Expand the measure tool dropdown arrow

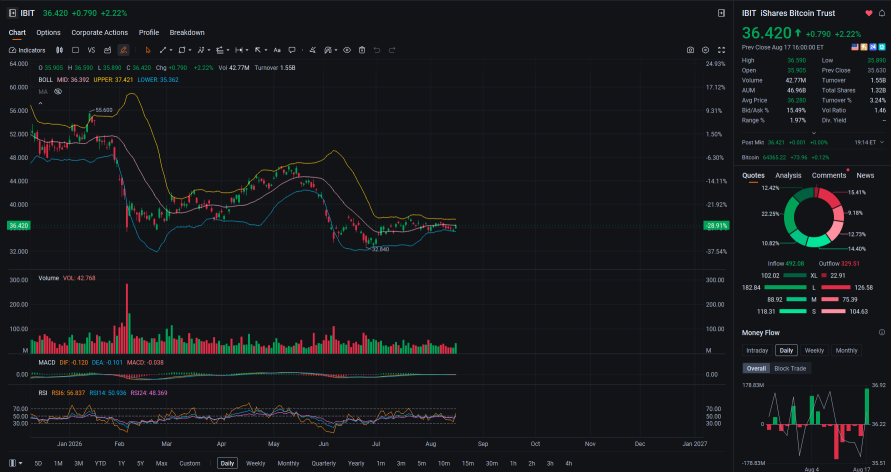(247, 50)
